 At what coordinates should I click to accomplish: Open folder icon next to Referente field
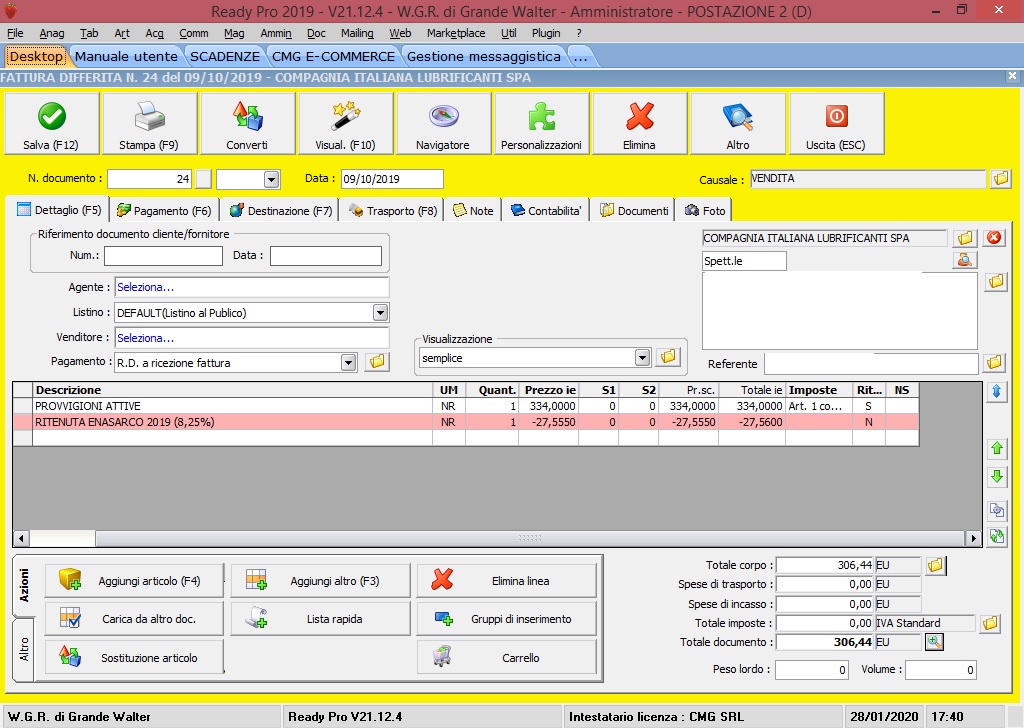[994, 362]
